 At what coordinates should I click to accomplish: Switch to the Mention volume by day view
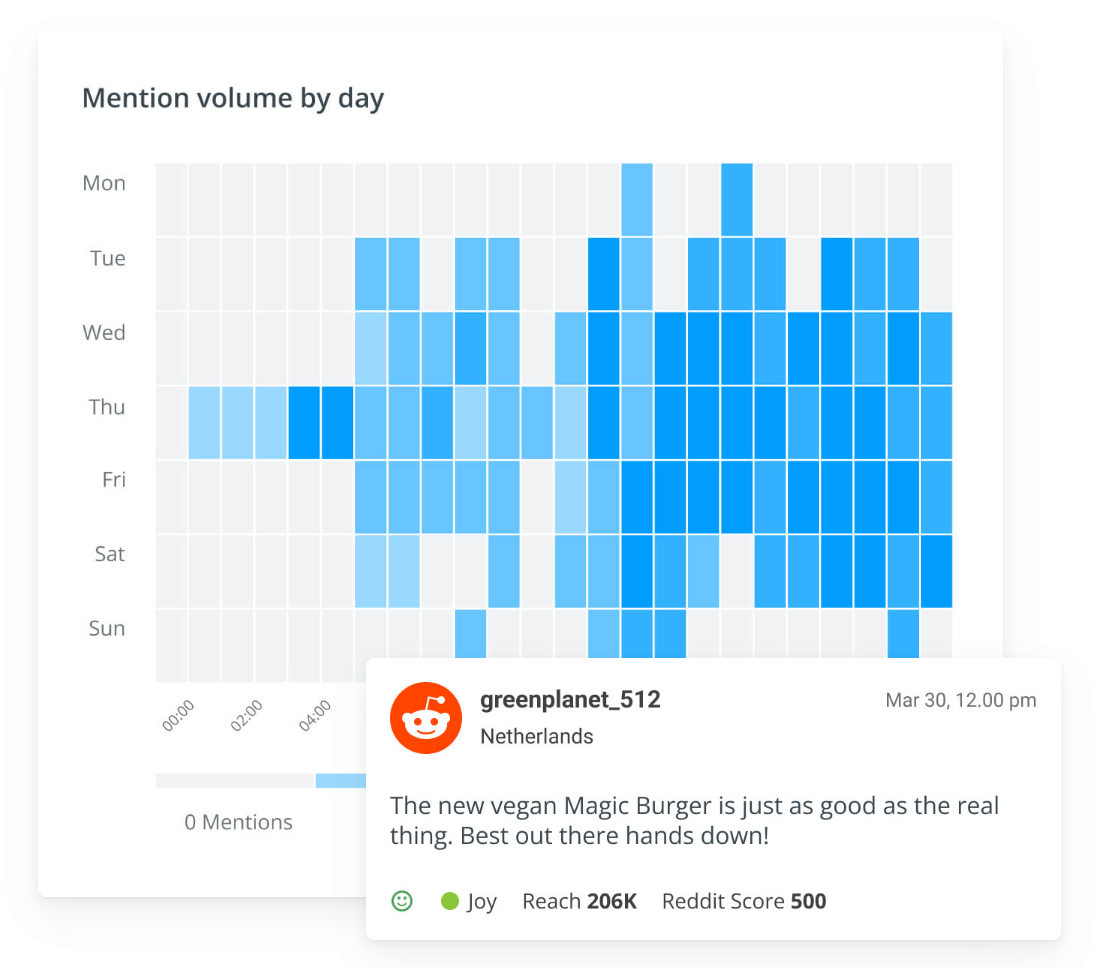[x=233, y=97]
